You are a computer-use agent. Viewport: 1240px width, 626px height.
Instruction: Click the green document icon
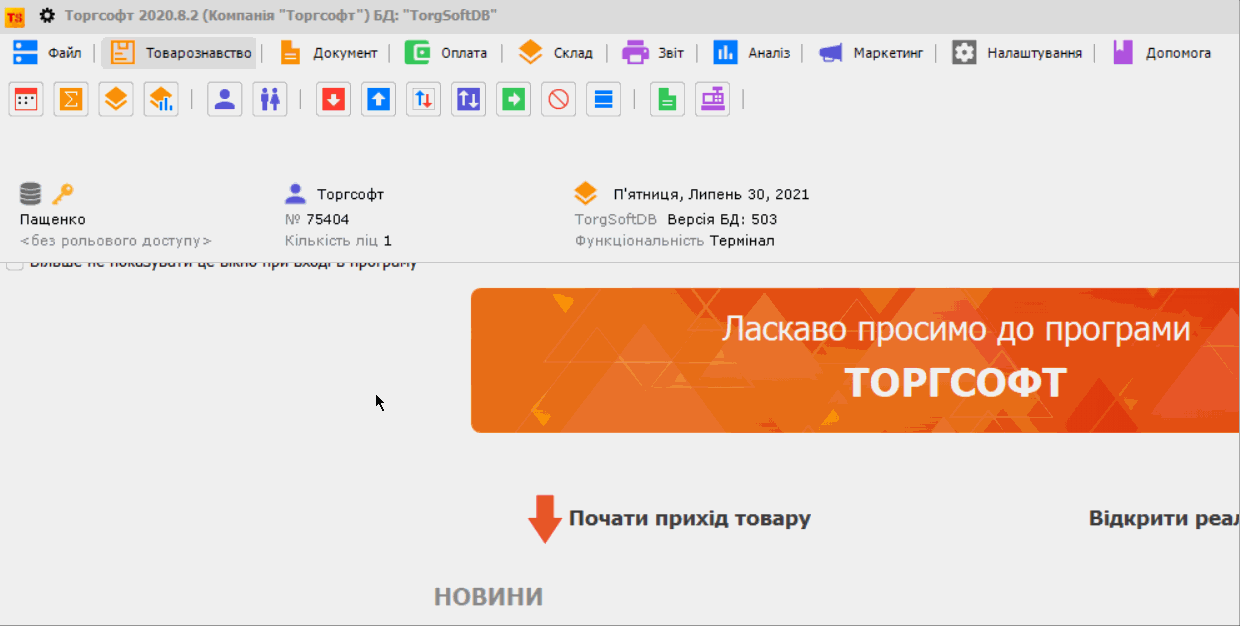pos(666,99)
